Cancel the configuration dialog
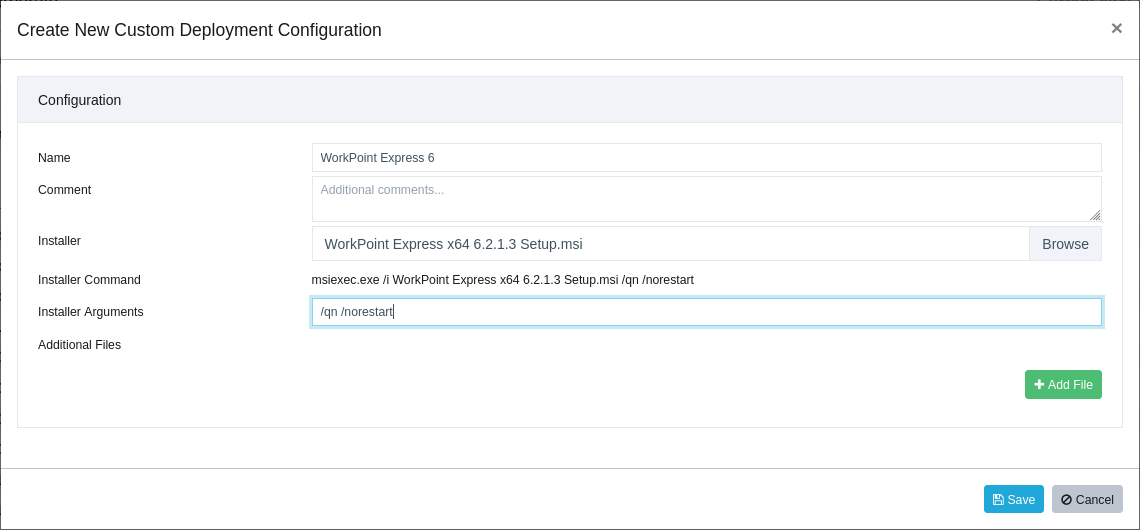Viewport: 1140px width, 530px height. click(x=1087, y=499)
